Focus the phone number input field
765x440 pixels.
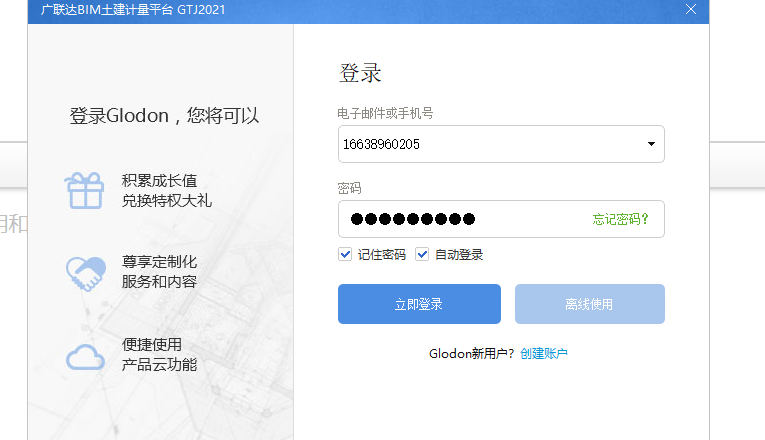501,144
